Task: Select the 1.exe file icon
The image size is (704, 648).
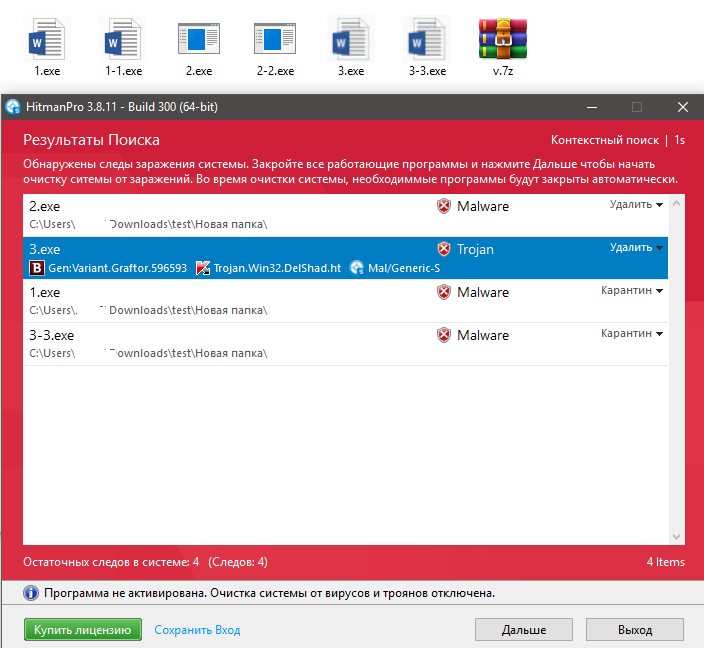Action: point(47,39)
